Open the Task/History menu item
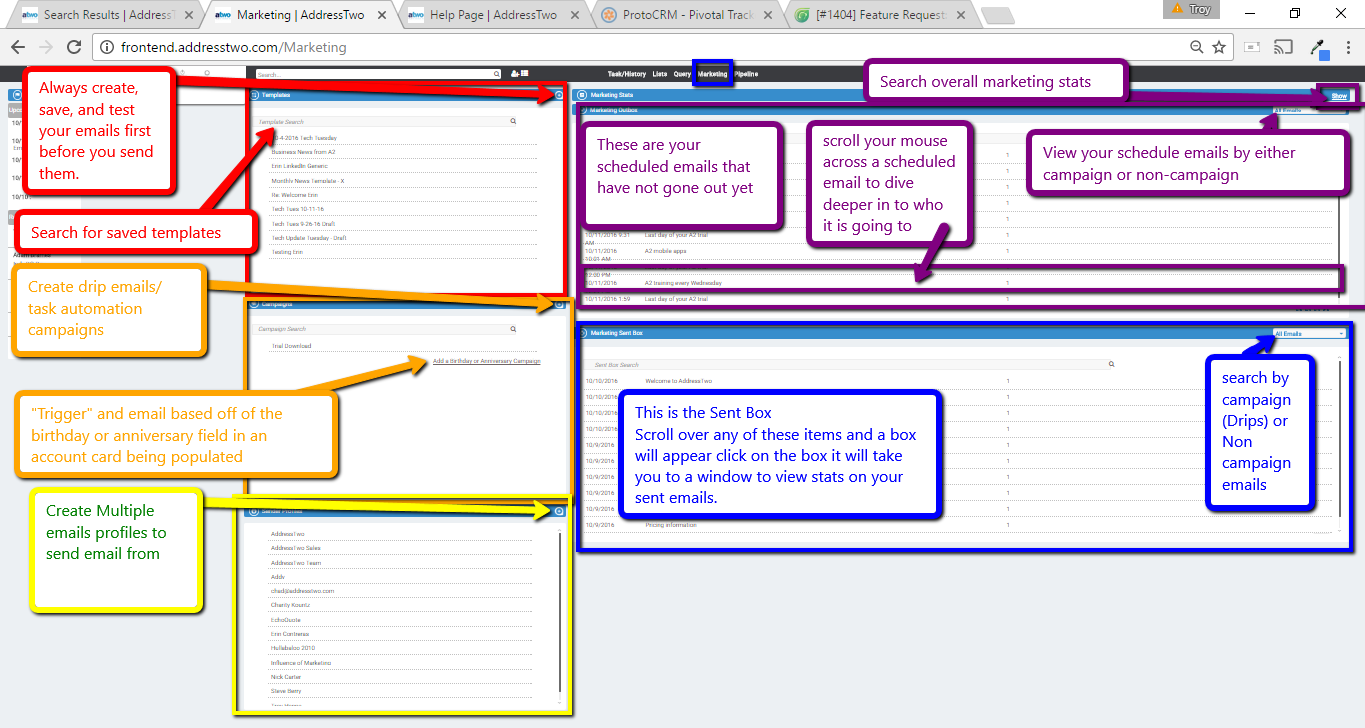 pyautogui.click(x=627, y=74)
